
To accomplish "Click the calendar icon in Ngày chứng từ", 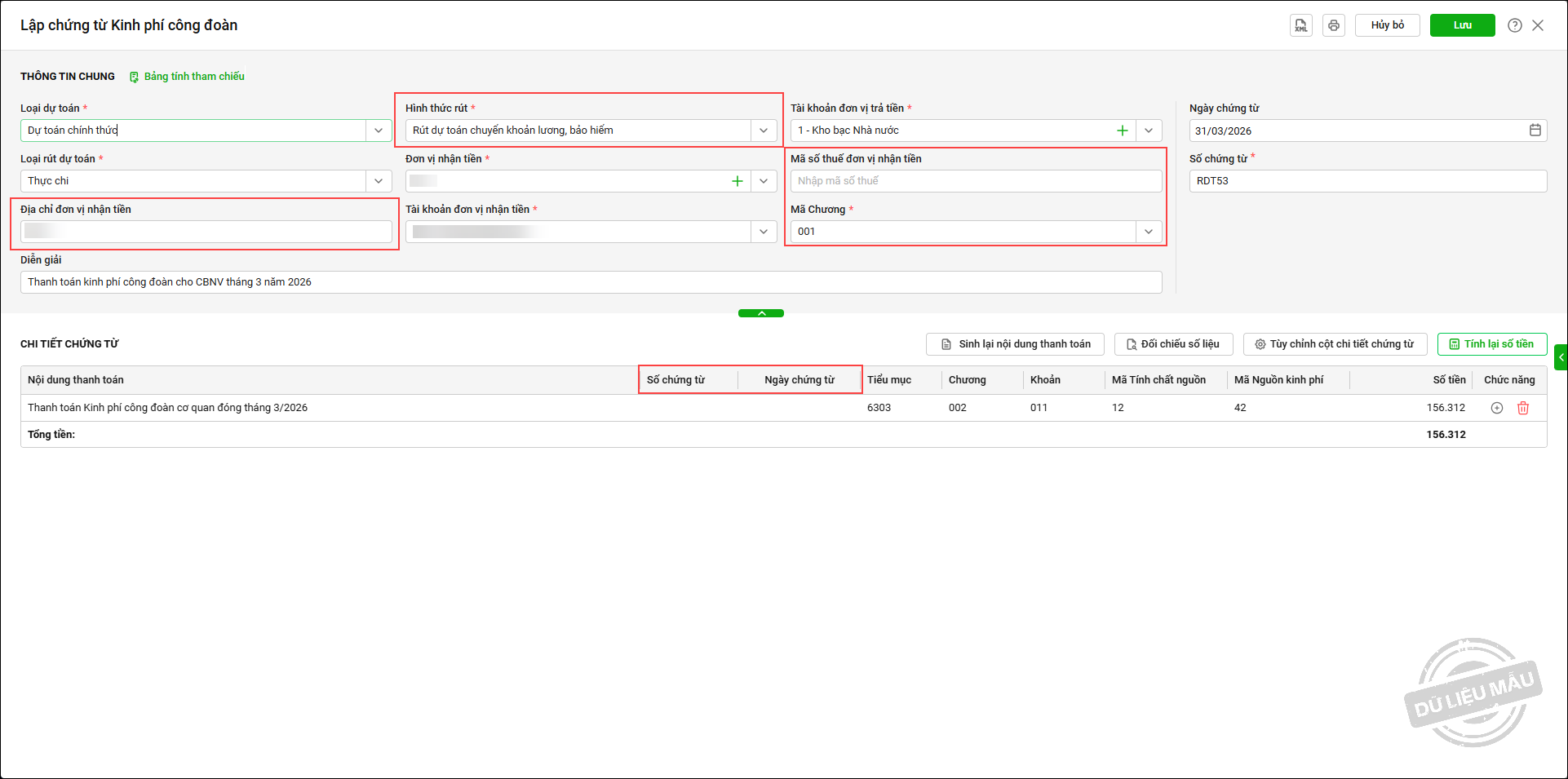I will click(1535, 131).
